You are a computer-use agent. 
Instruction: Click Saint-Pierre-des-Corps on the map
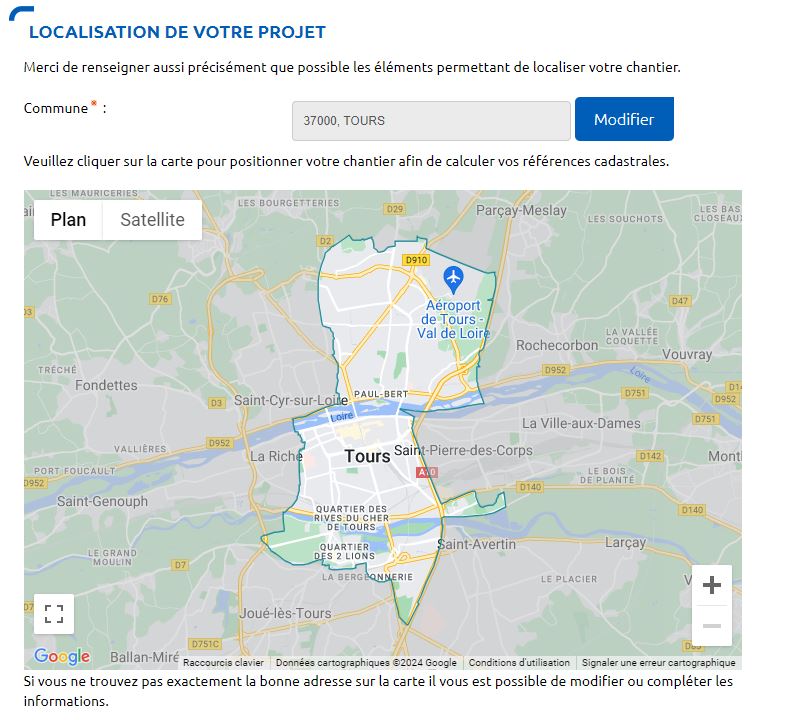pyautogui.click(x=463, y=450)
